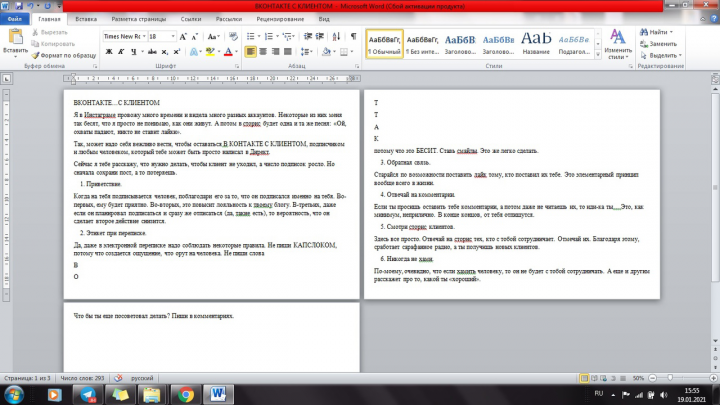Screen dimensions: 720x405
Task: Select the Обычный style
Action: coord(385,44)
